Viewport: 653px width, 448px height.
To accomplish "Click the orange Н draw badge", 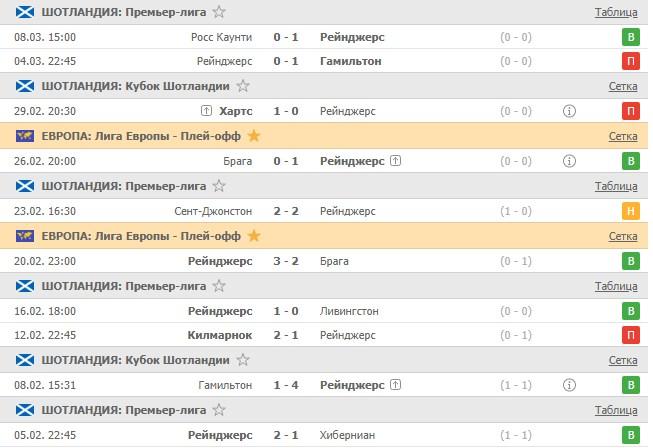I will click(x=631, y=211).
